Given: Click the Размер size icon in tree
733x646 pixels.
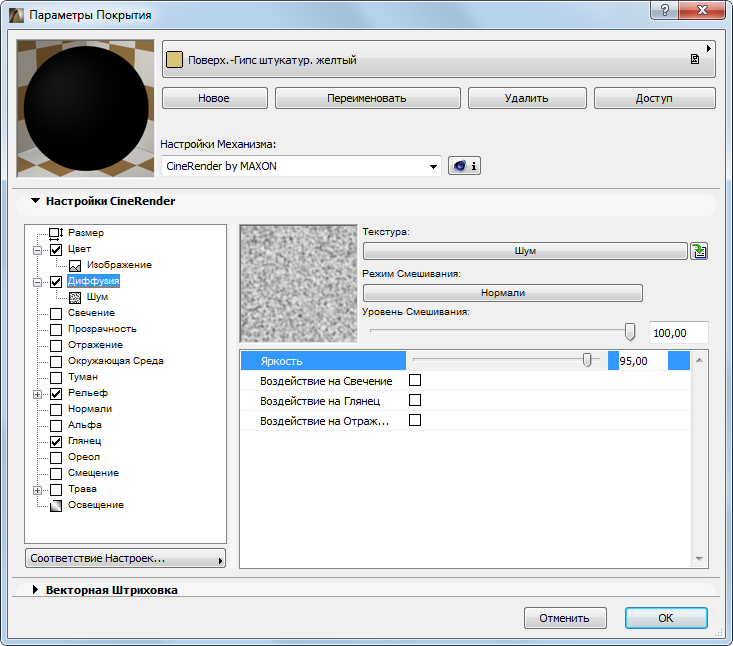Looking at the screenshot, I should 56,233.
